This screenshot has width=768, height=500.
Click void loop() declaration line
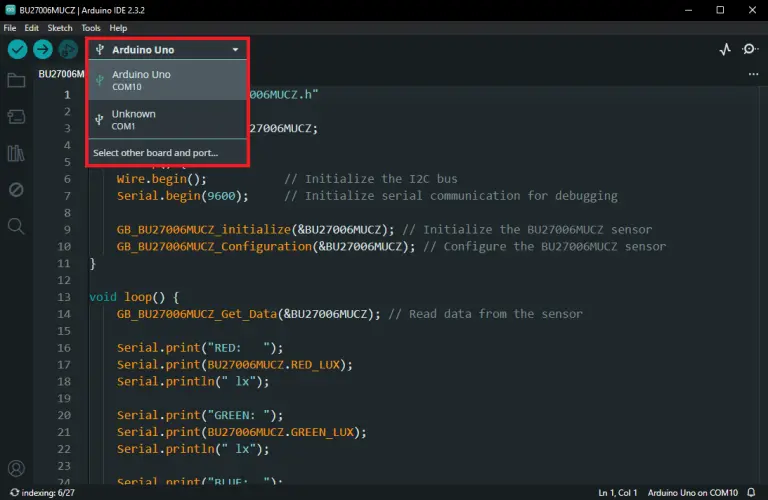click(x=134, y=297)
